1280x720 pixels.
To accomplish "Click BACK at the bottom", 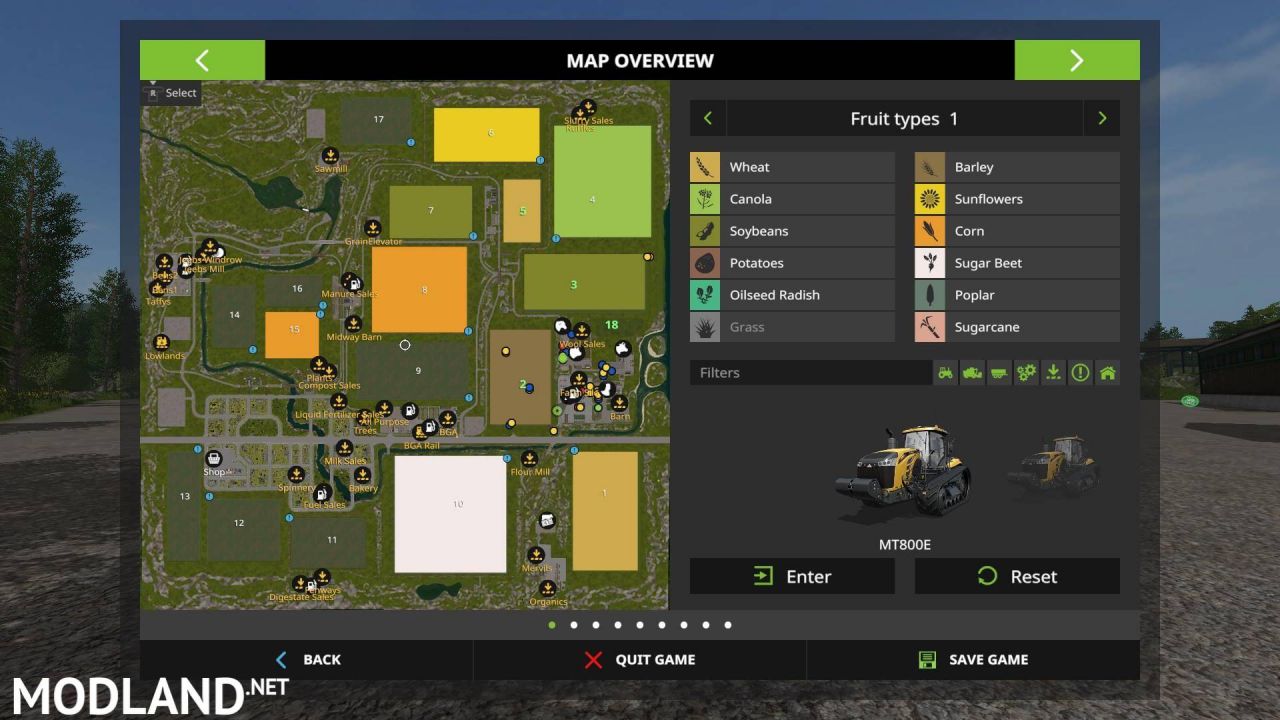I will click(x=307, y=660).
